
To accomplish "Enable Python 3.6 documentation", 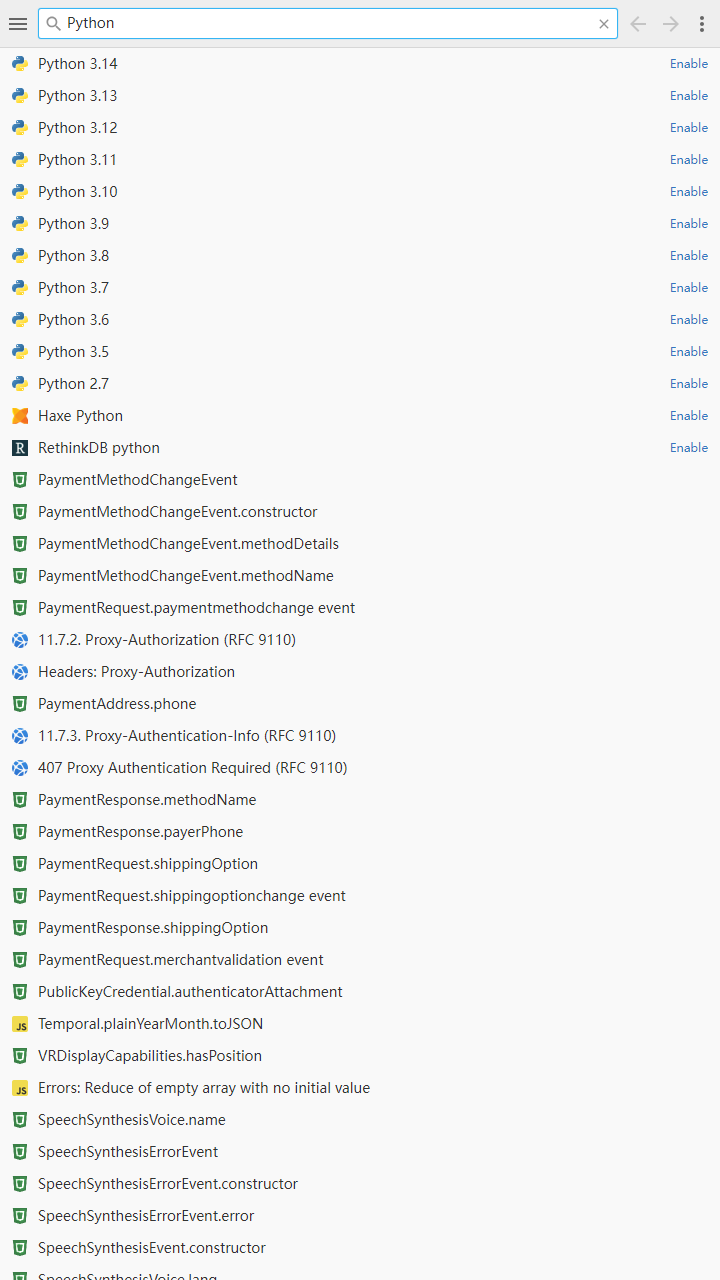I will point(689,320).
